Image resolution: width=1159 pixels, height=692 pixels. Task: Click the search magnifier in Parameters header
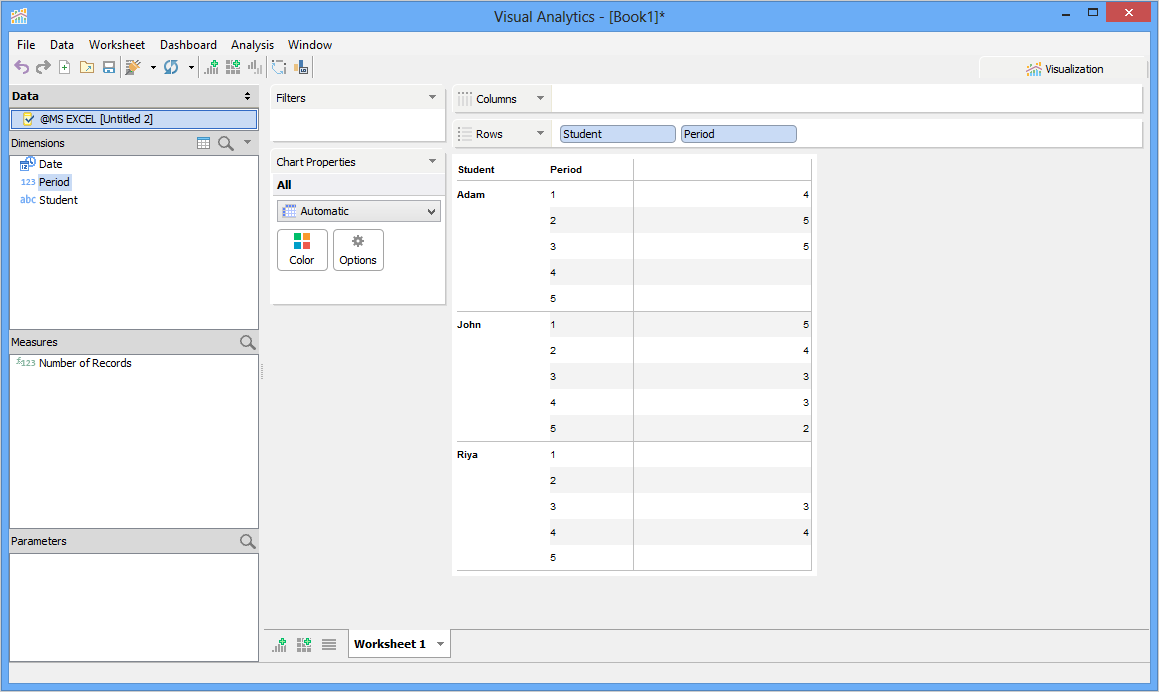point(248,541)
